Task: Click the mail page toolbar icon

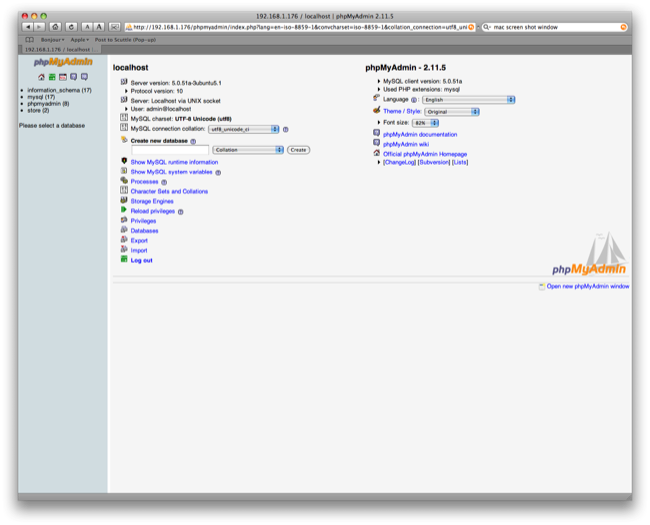Action: click(114, 27)
